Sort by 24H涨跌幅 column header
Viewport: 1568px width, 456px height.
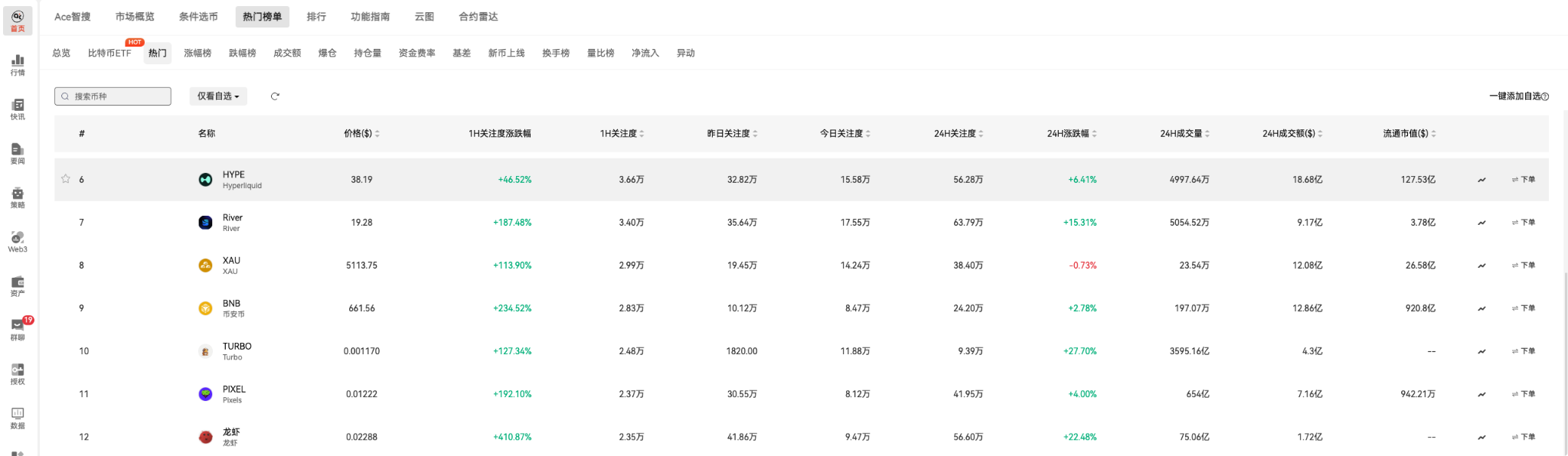pyautogui.click(x=1071, y=134)
